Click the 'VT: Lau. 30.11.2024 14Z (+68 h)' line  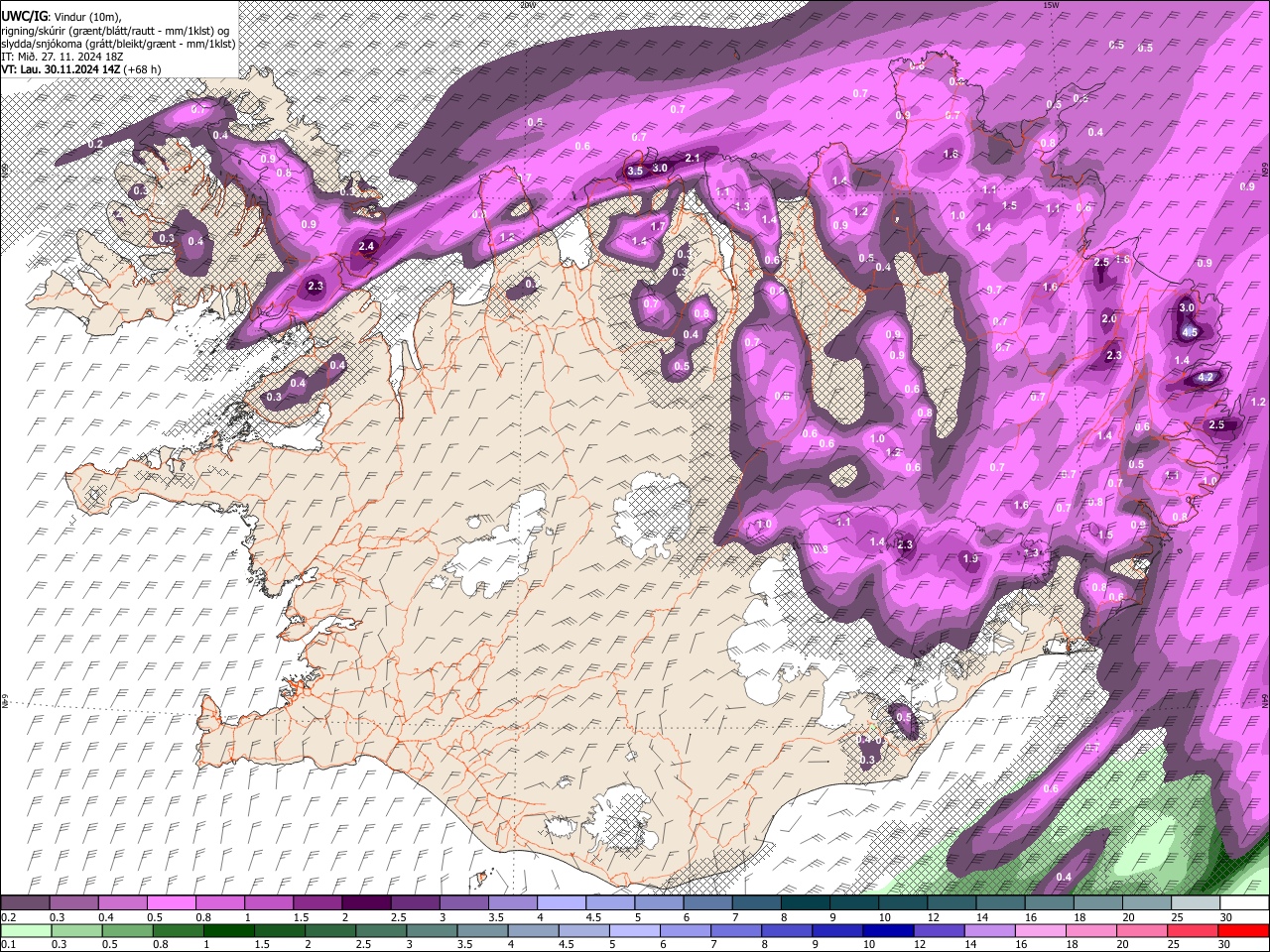[x=81, y=69]
